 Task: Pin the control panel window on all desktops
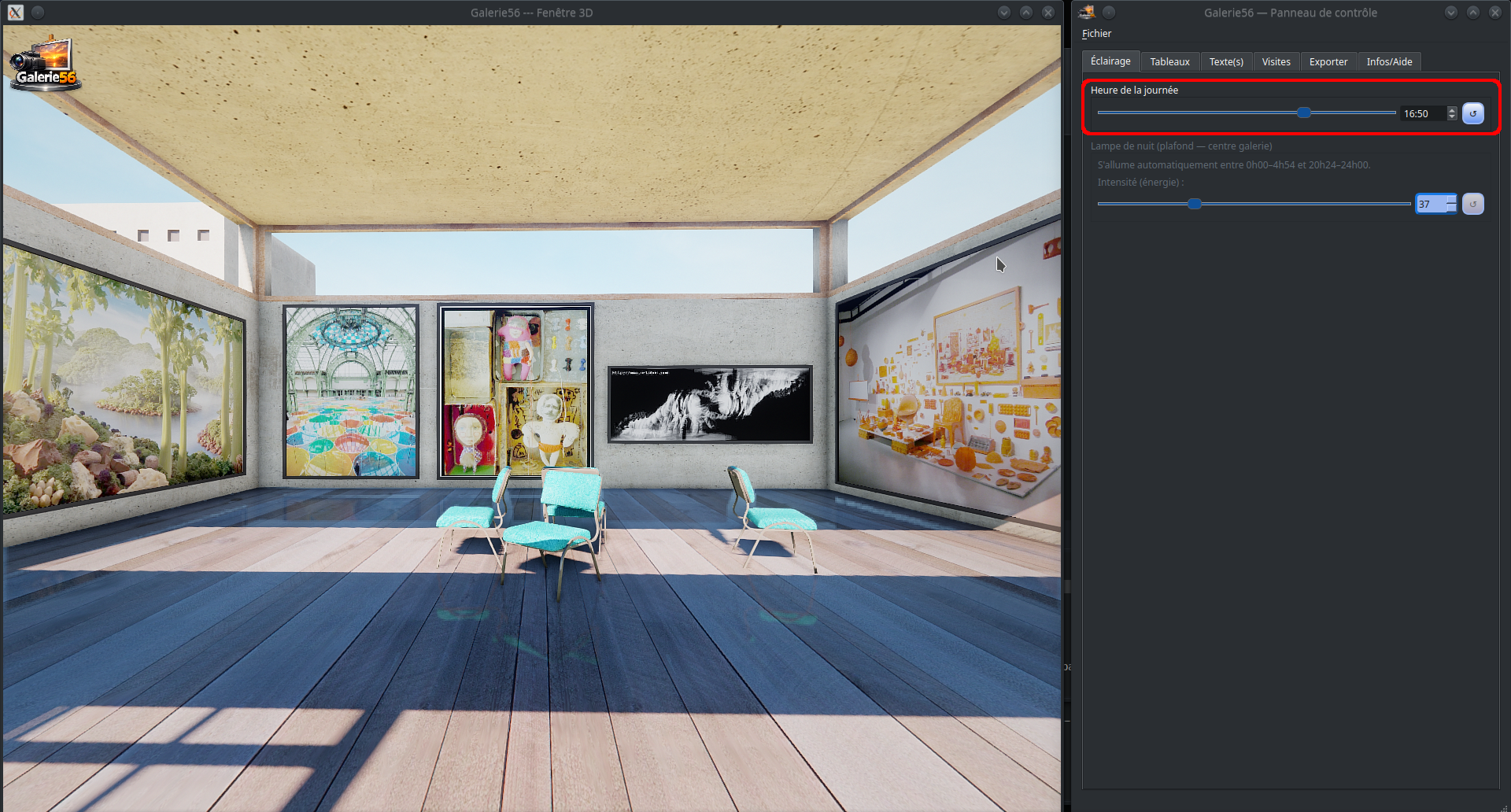click(1109, 12)
